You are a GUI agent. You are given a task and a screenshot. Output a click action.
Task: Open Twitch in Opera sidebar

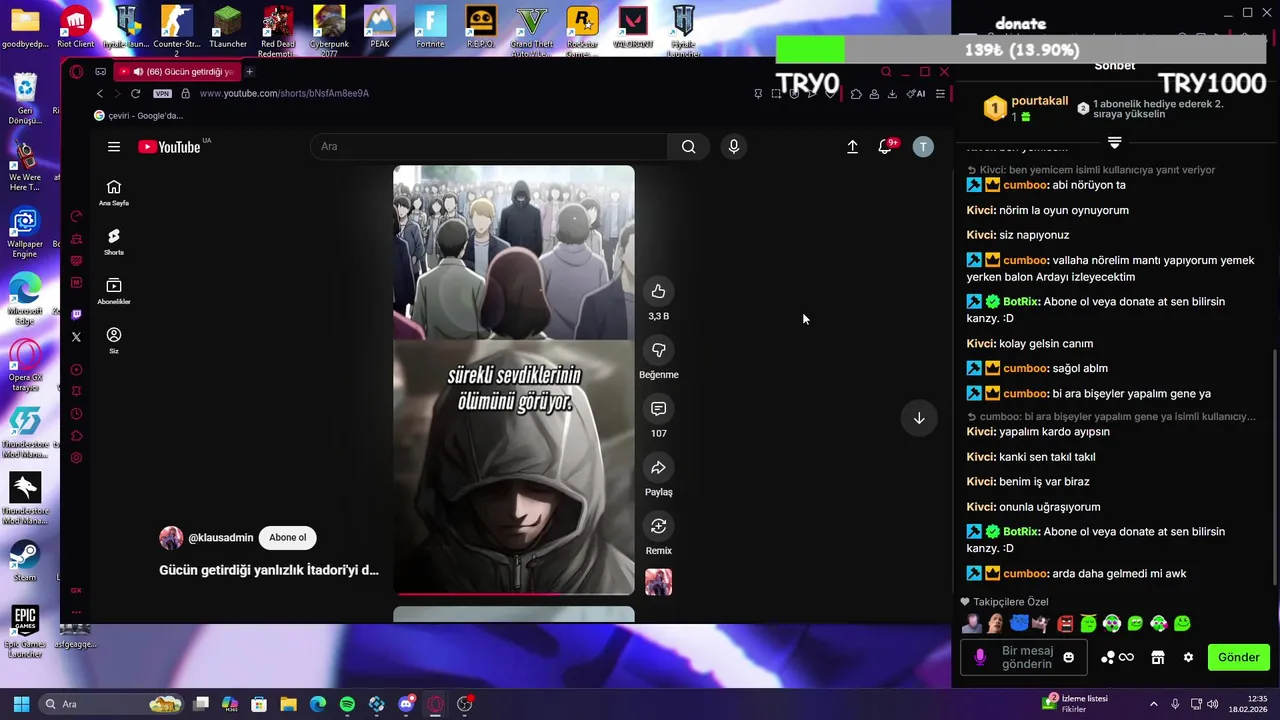[x=76, y=315]
